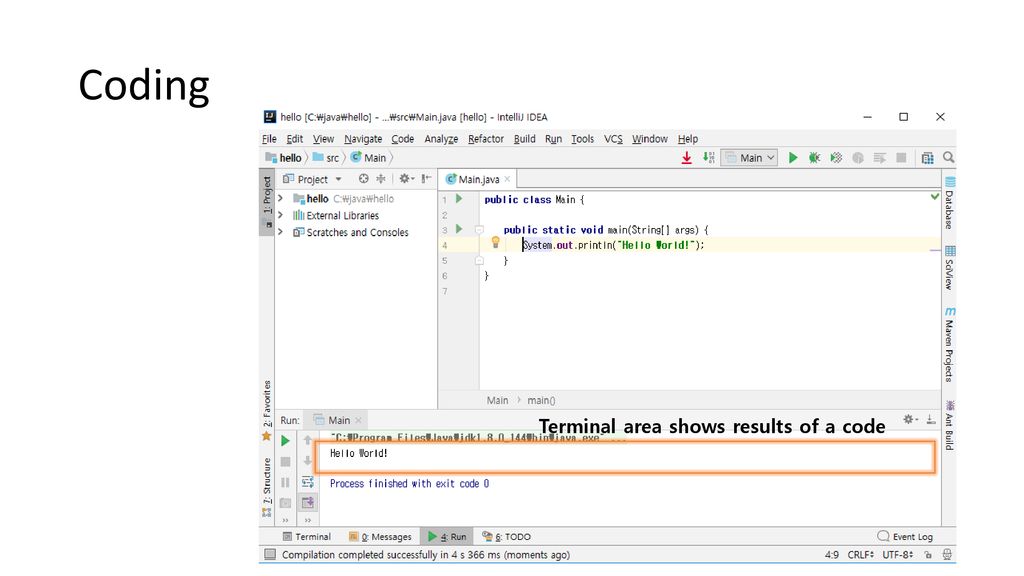Viewport: 1024px width, 576px height.
Task: Open Project Structure toolbar icon
Action: click(927, 157)
